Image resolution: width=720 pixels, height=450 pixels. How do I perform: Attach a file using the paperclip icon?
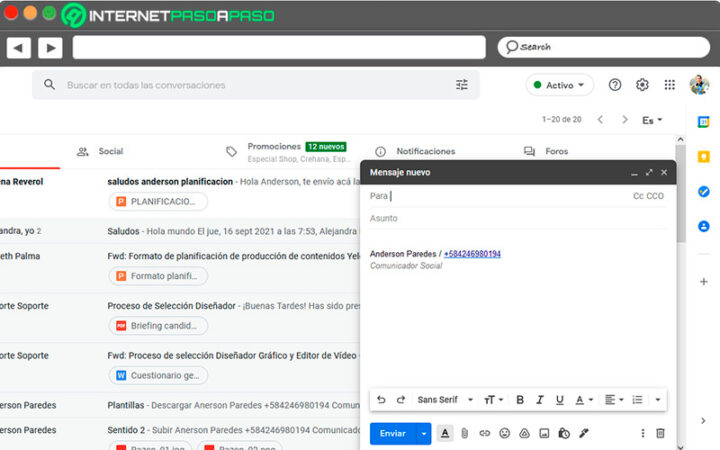[x=465, y=433]
